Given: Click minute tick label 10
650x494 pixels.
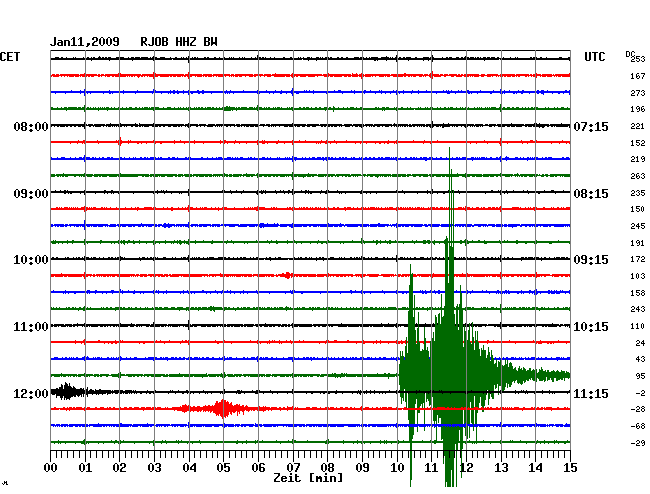Looking at the screenshot, I should click(397, 467).
